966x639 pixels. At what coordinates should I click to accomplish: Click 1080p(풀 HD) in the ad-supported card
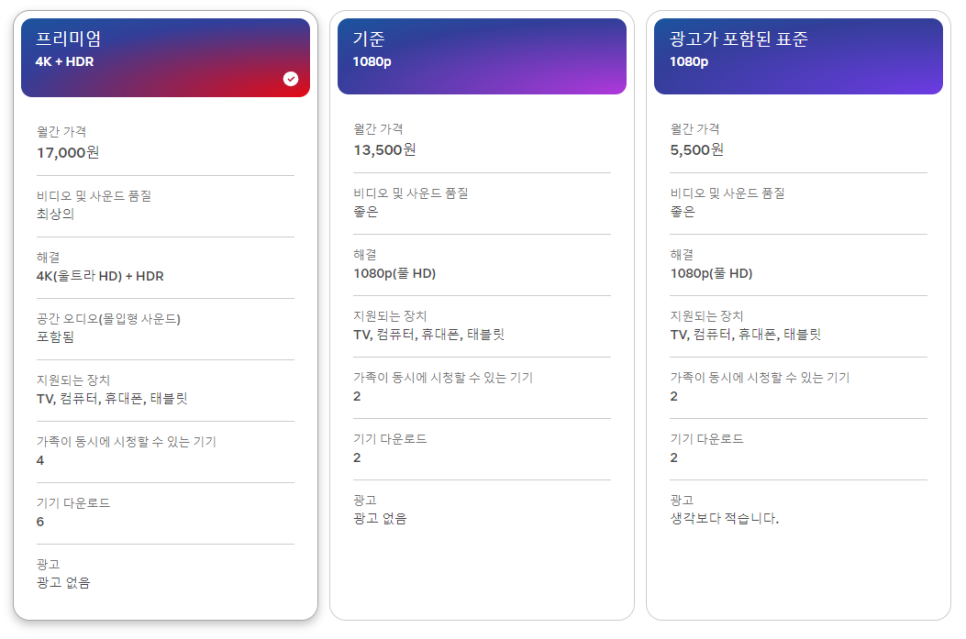point(711,273)
